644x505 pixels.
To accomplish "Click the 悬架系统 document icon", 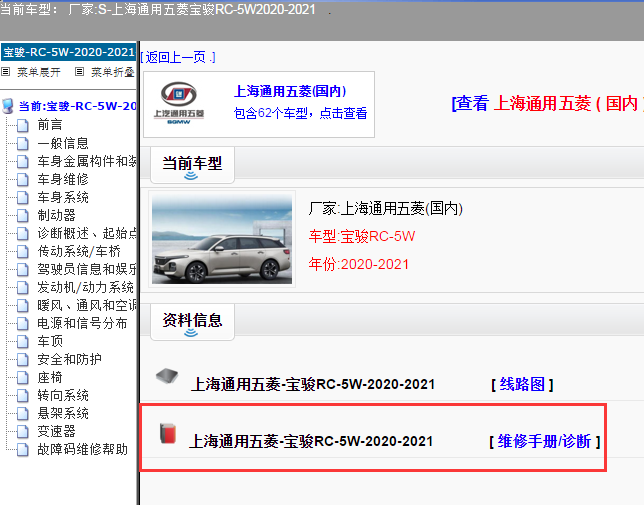I will [x=23, y=413].
